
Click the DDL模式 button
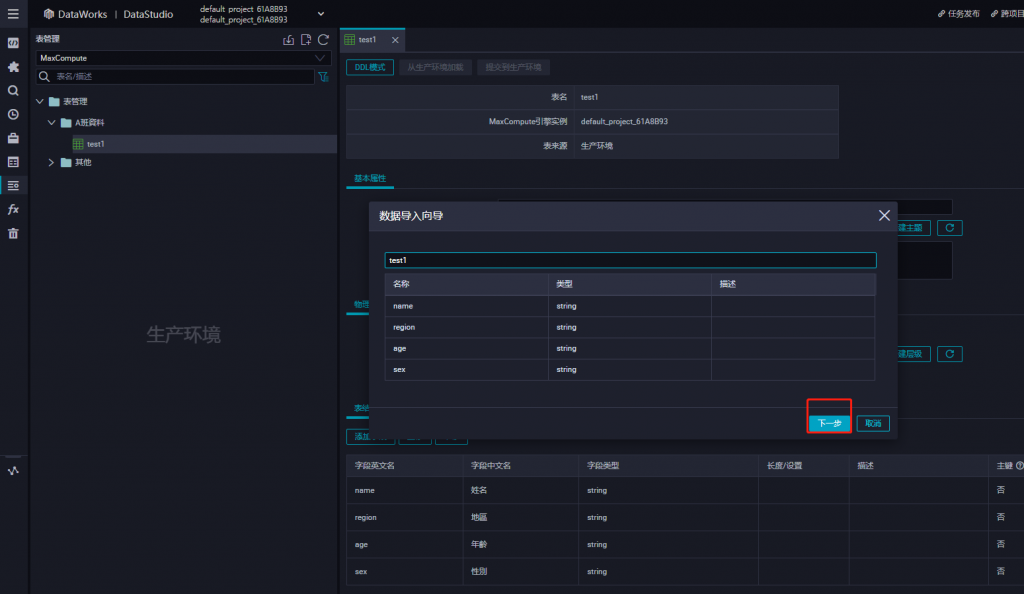370,67
